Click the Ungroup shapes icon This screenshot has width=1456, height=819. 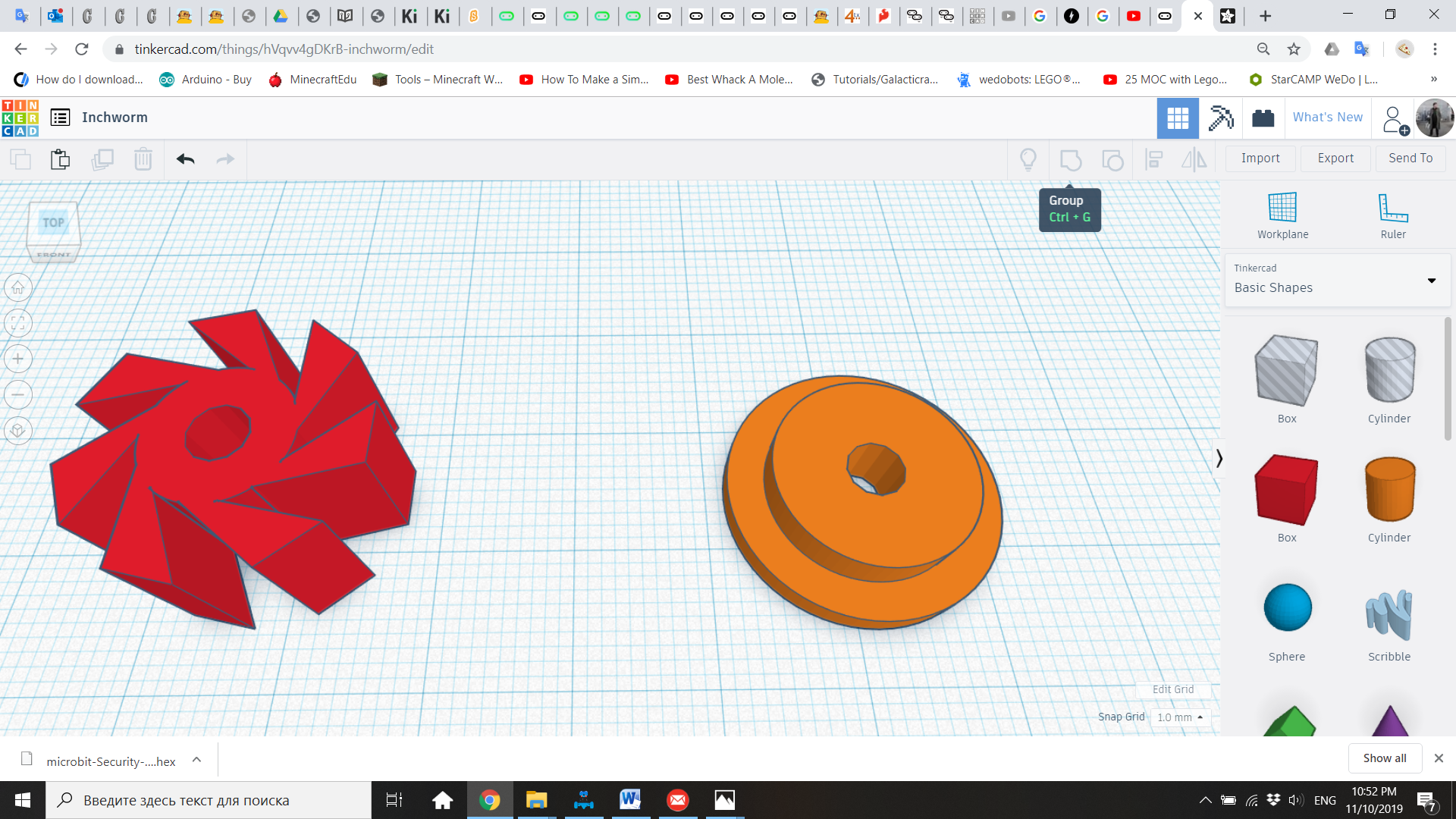coord(1112,159)
